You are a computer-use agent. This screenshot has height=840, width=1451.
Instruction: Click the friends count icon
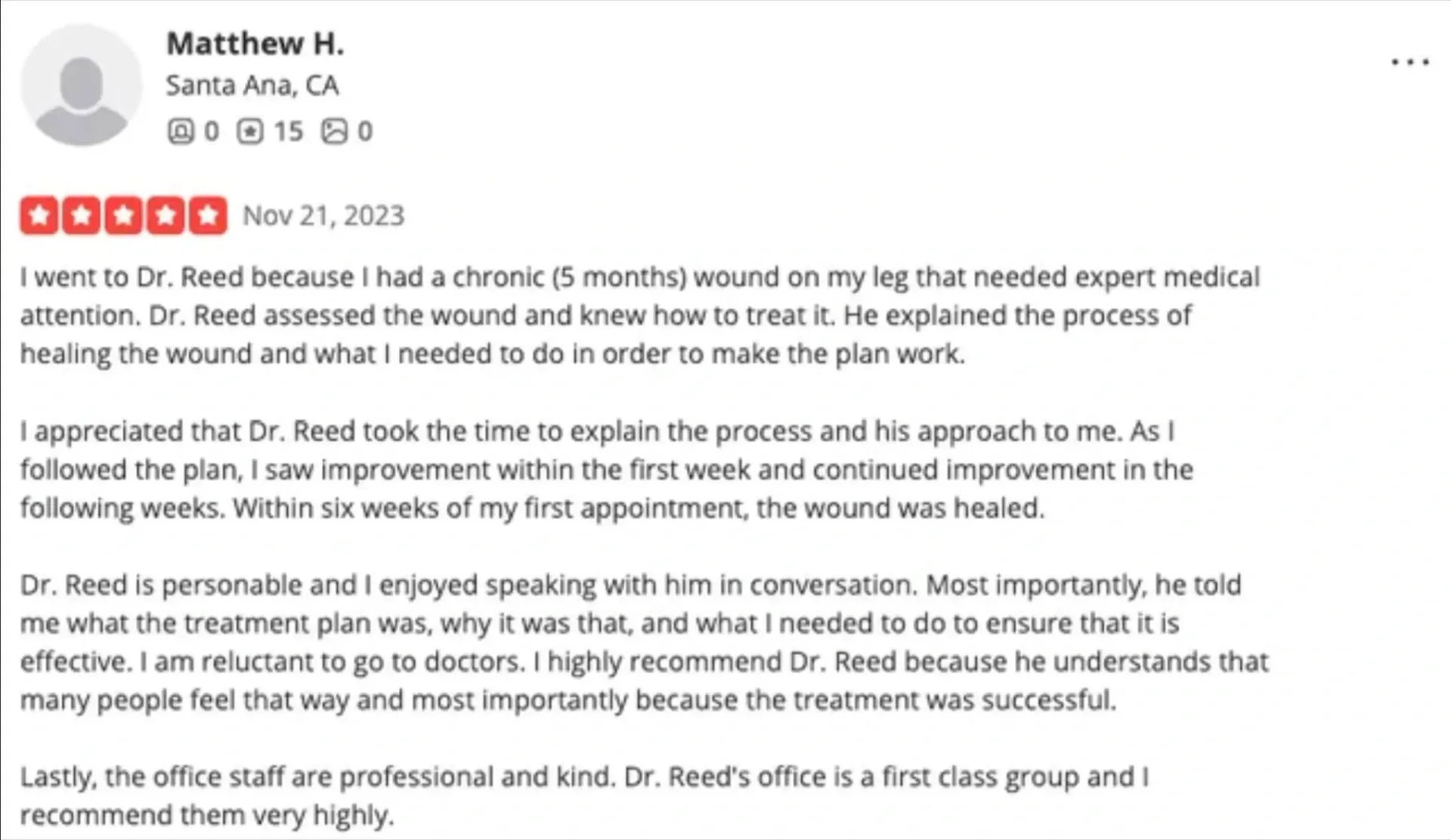click(180, 131)
